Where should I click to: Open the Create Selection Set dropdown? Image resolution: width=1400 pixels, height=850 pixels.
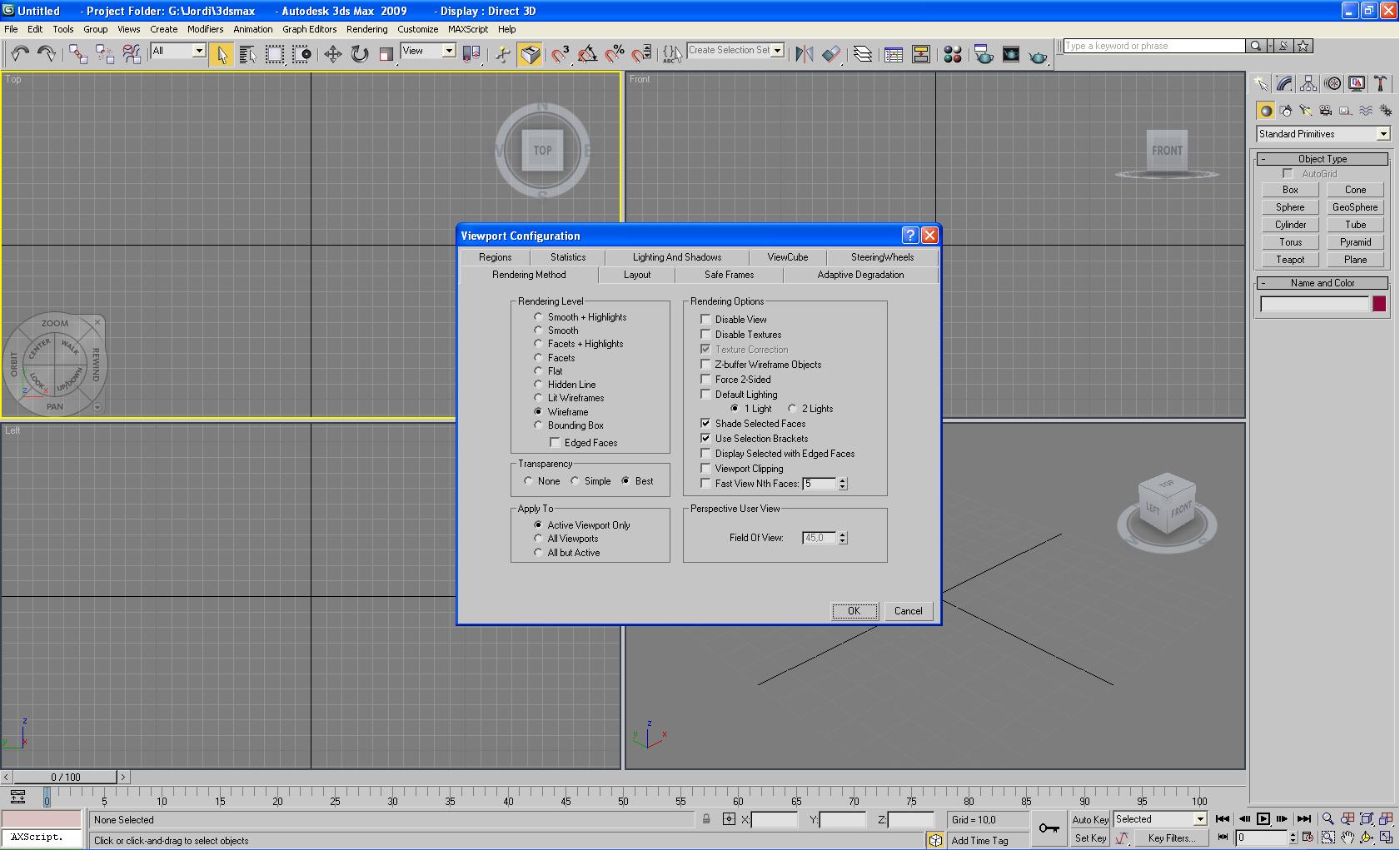click(778, 50)
